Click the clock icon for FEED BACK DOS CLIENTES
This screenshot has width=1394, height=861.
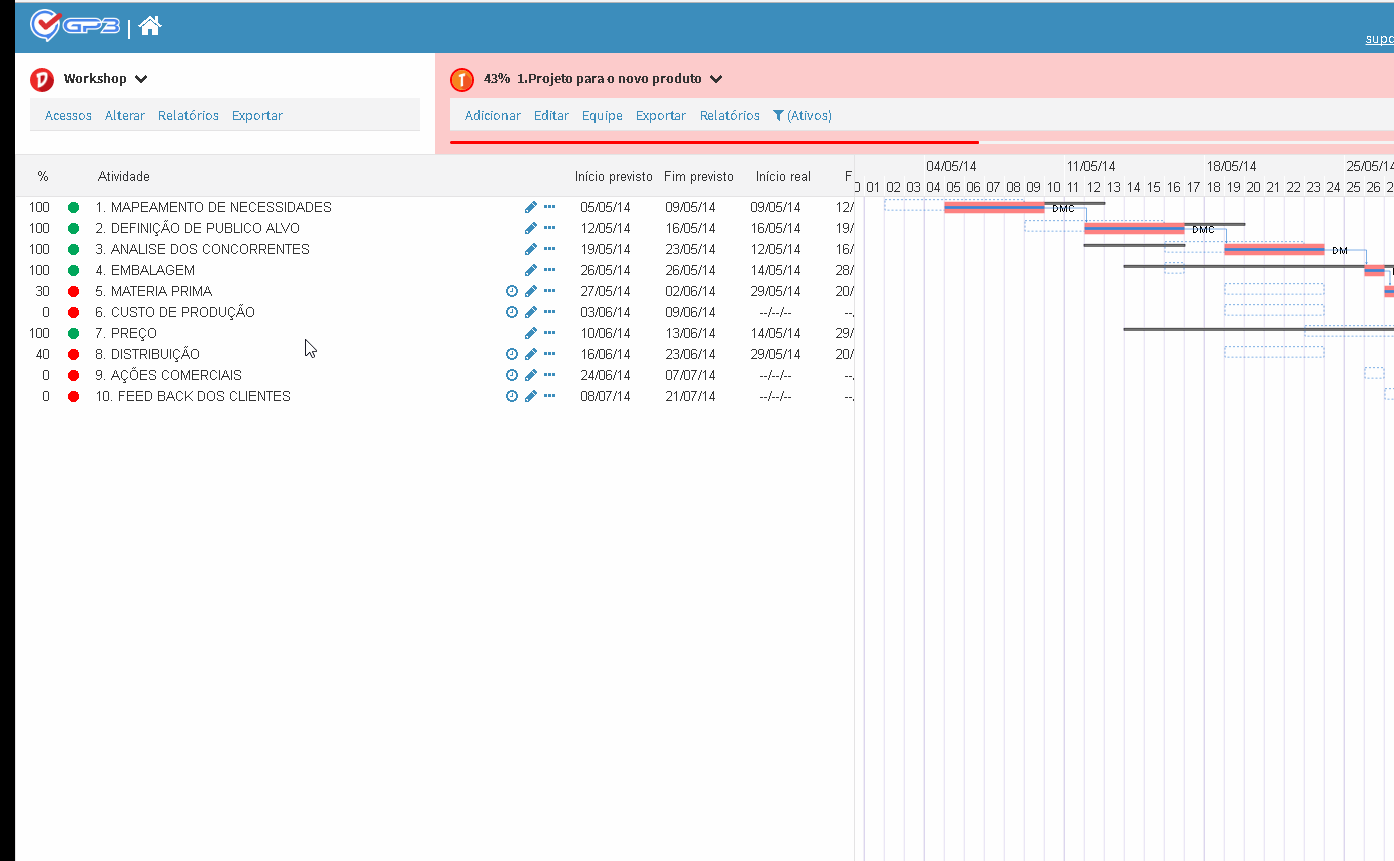[x=512, y=396]
